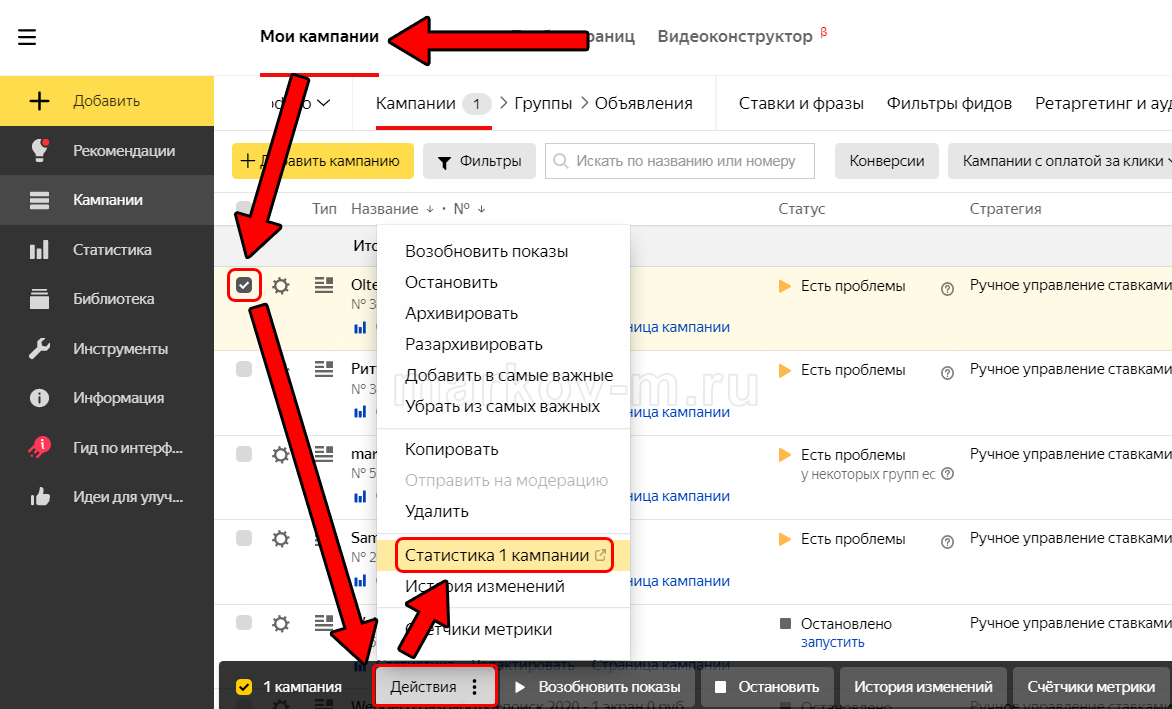Uncheck the selected first campaign checkbox

(244, 286)
